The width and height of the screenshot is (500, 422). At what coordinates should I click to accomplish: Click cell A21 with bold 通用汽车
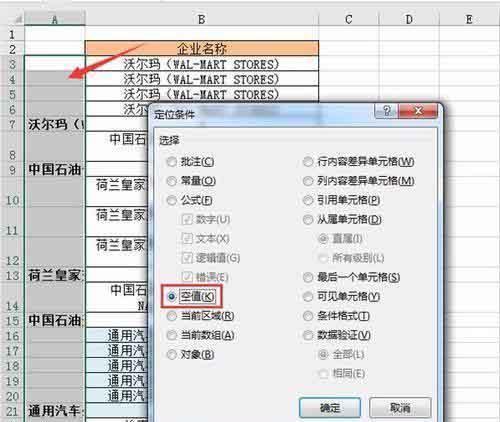pyautogui.click(x=55, y=411)
